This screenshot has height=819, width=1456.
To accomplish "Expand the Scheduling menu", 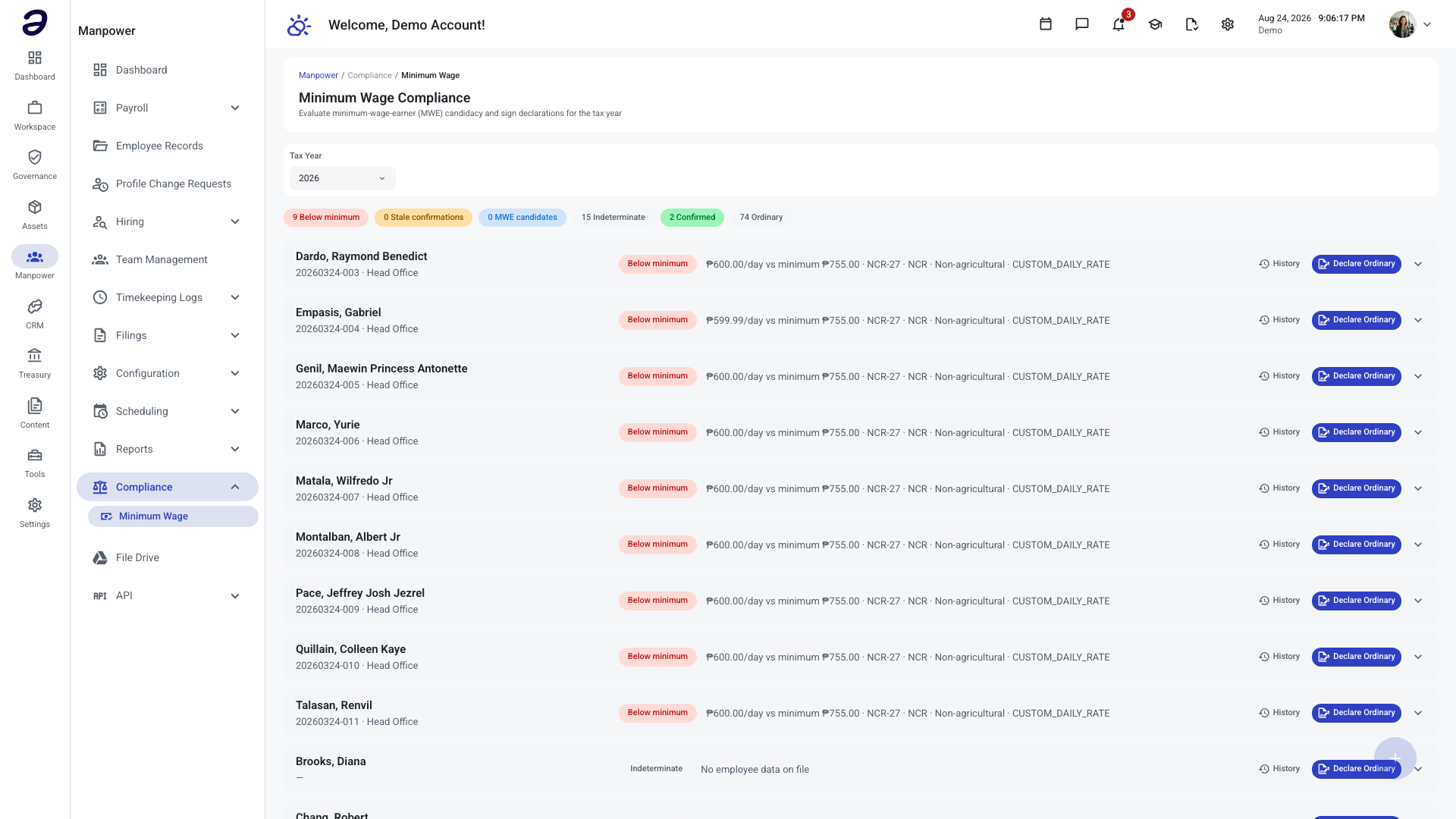I will [x=168, y=411].
